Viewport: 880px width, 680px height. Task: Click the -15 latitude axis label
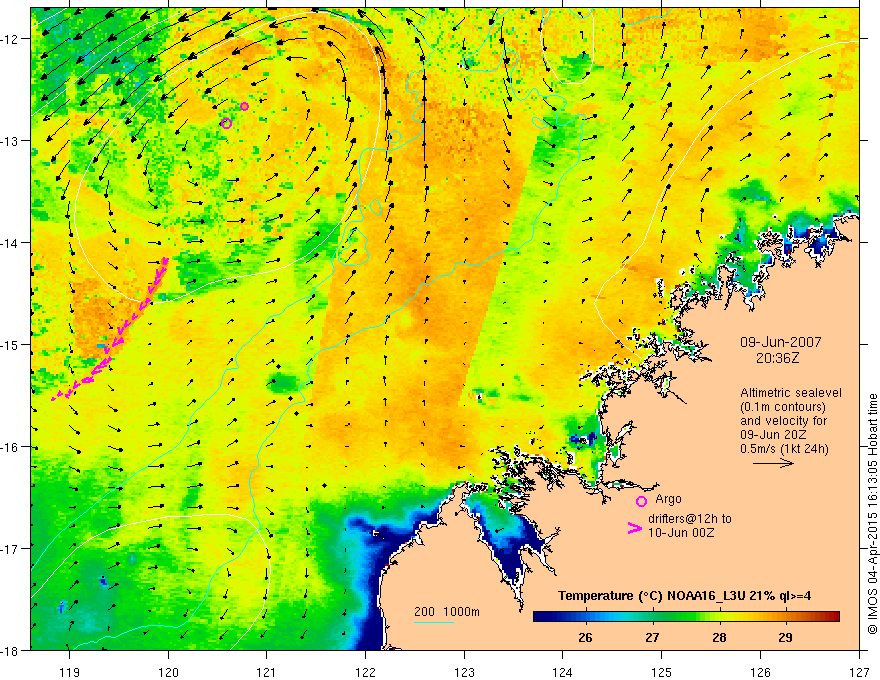pyautogui.click(x=10, y=345)
